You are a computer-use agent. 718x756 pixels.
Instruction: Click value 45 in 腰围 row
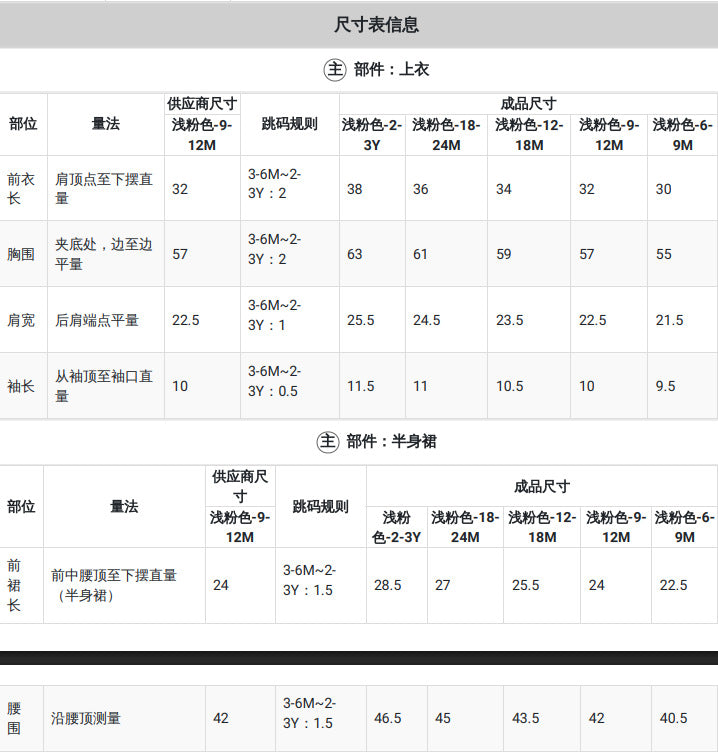(x=443, y=718)
